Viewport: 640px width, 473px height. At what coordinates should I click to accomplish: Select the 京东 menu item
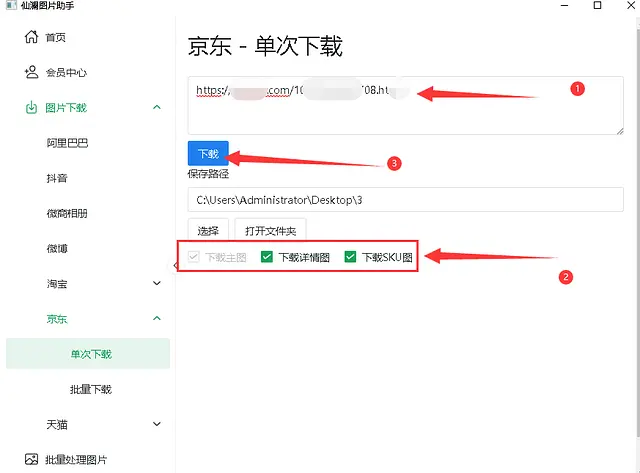pyautogui.click(x=57, y=319)
